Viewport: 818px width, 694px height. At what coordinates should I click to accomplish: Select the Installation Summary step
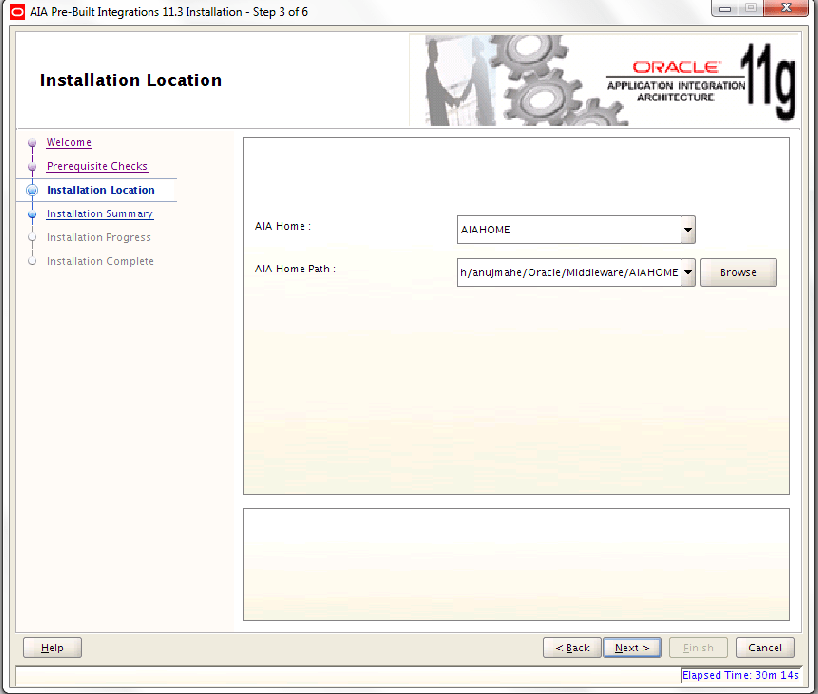click(x=99, y=214)
